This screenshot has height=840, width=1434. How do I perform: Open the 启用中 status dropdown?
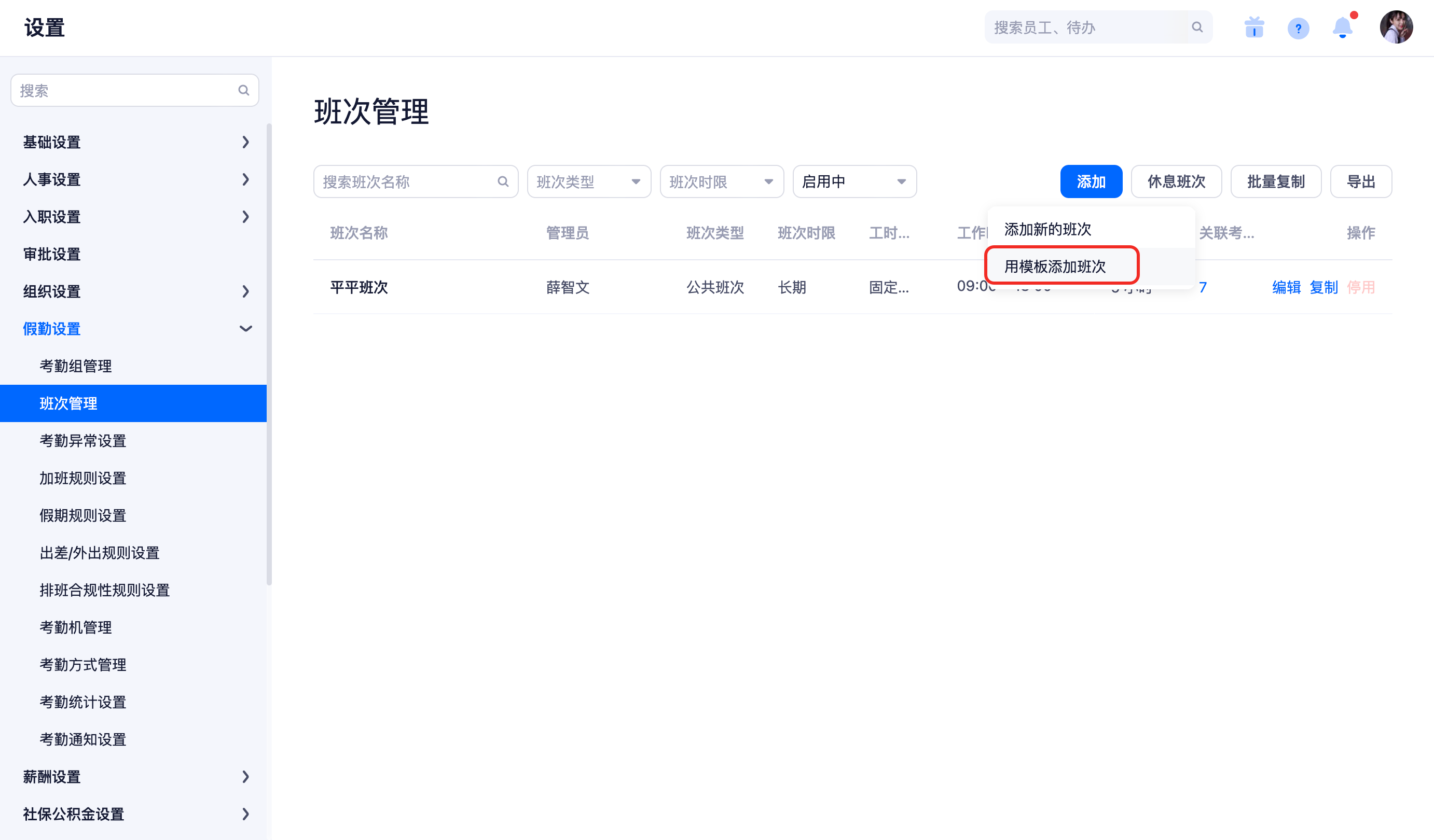coord(853,182)
